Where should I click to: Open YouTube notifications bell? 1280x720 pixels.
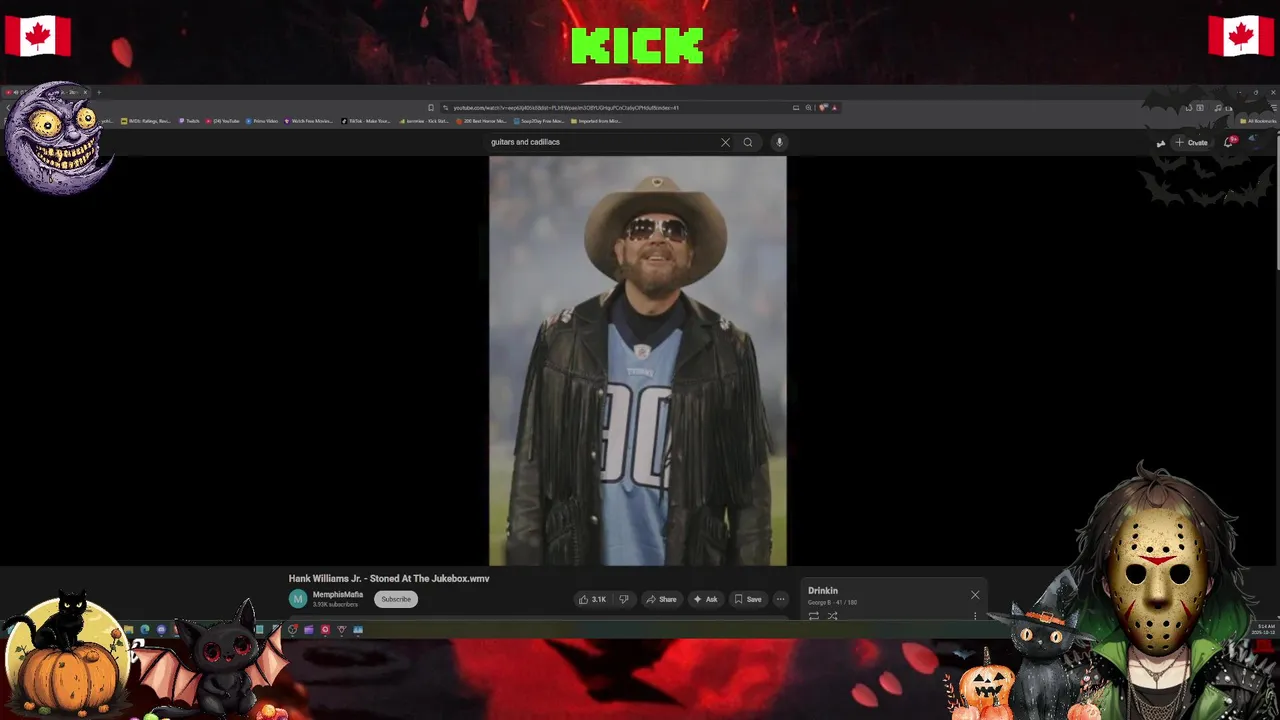pos(1229,142)
